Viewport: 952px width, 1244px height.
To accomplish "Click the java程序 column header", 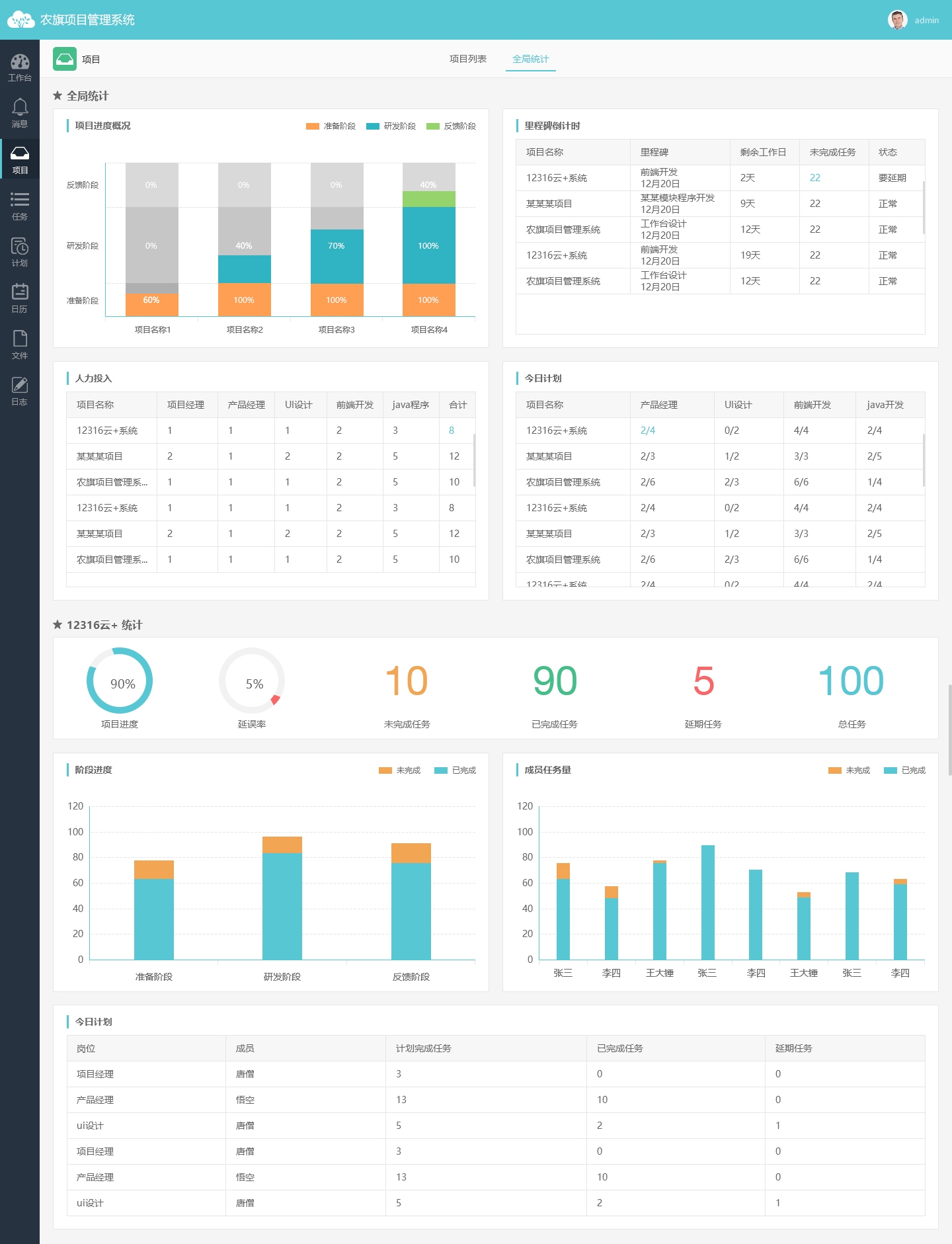I will pos(411,405).
